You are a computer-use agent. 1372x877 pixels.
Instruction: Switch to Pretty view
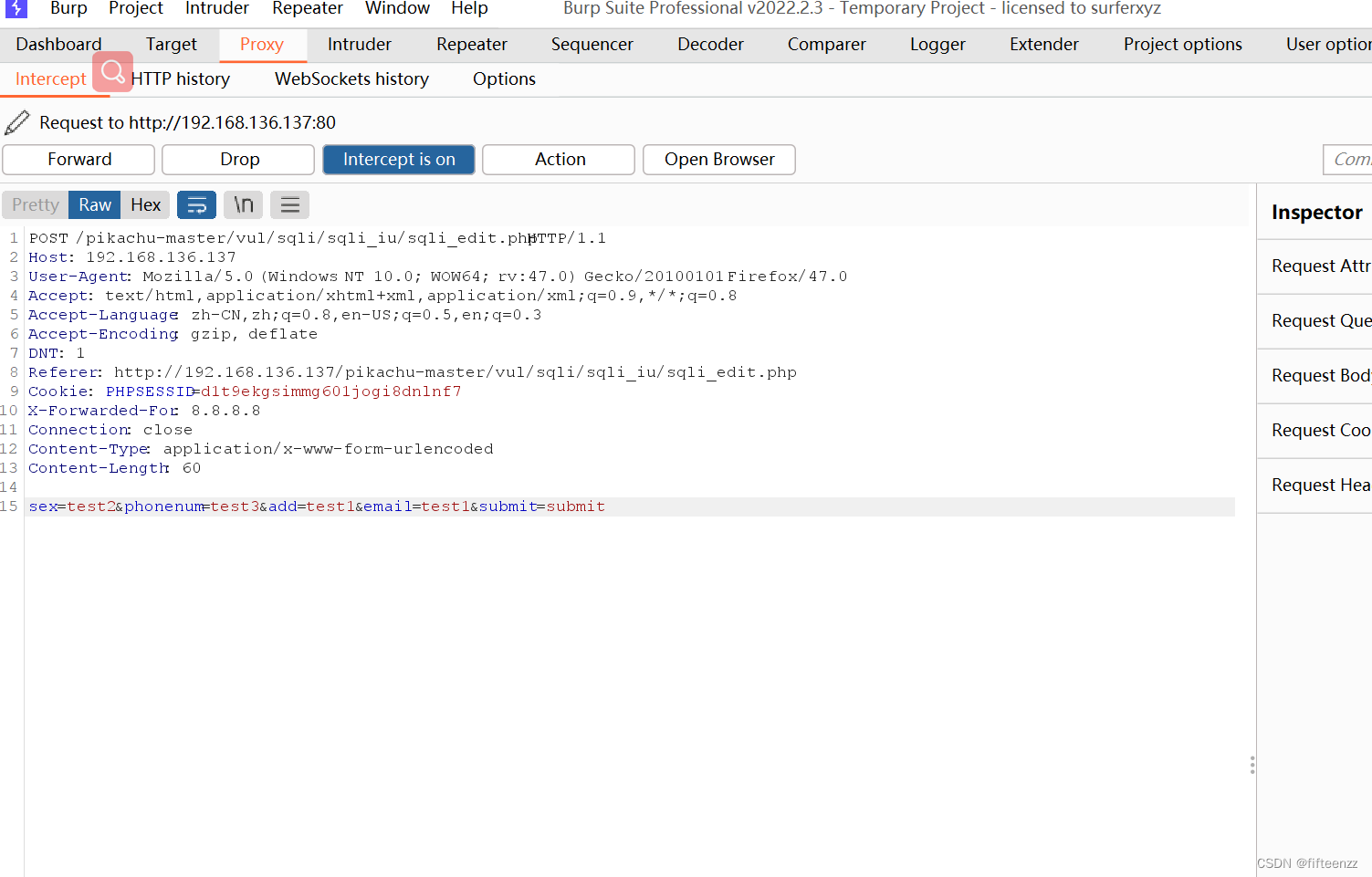36,205
